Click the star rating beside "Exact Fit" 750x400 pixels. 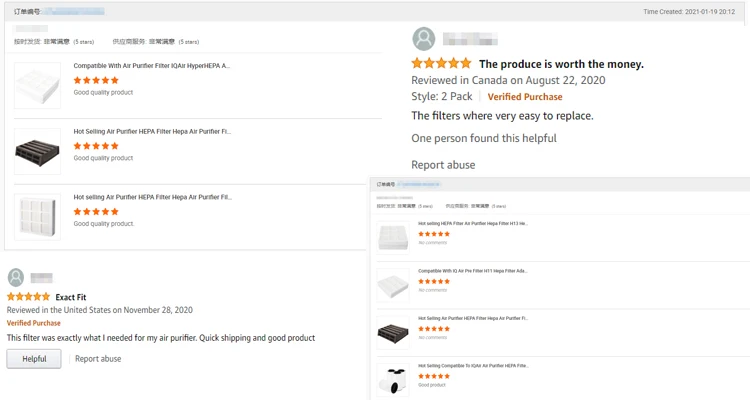[28, 297]
